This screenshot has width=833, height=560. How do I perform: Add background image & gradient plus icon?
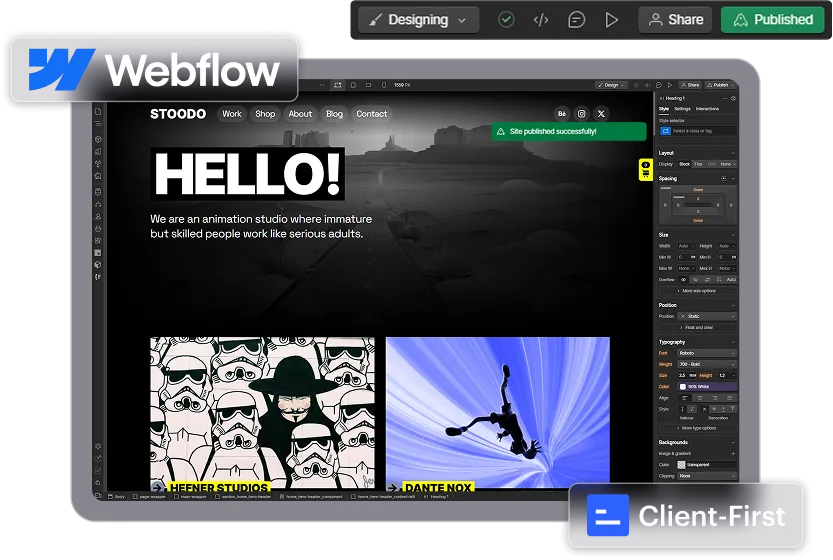[733, 454]
